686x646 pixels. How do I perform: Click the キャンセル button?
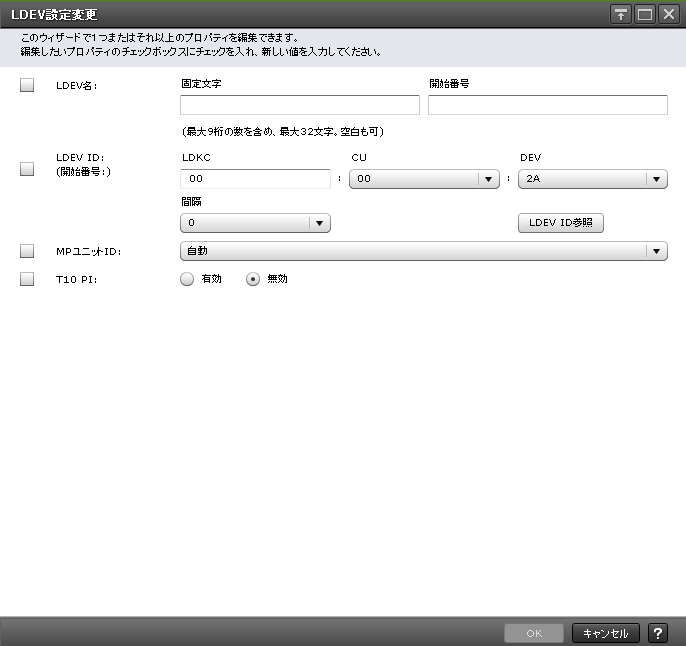point(605,633)
